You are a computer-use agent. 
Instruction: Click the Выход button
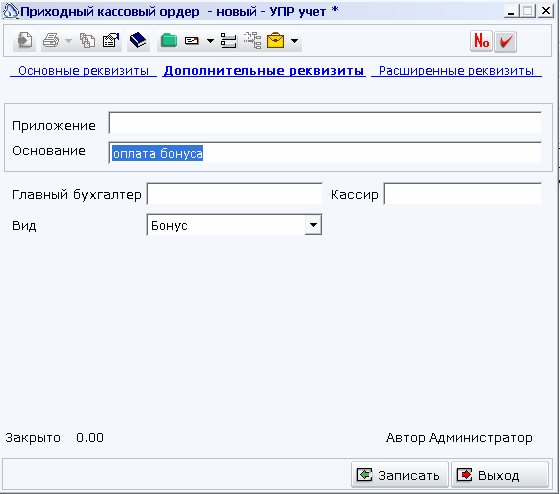coord(500,475)
